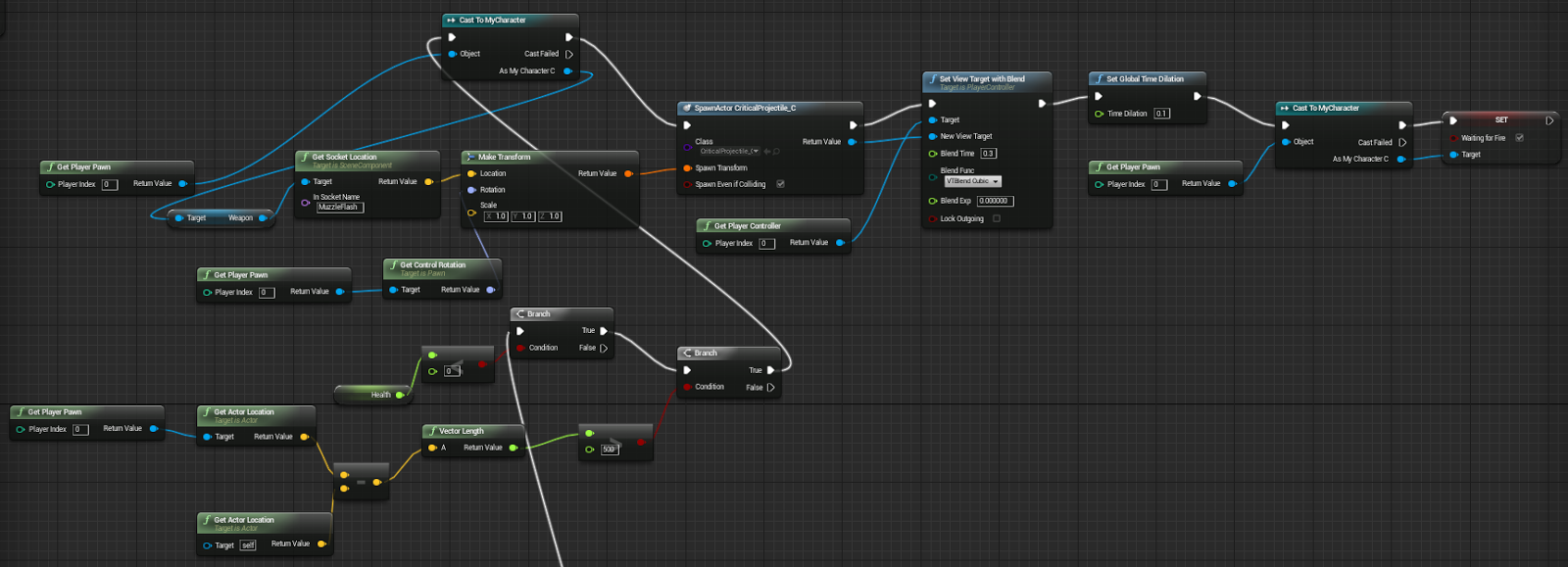This screenshot has height=567, width=1568.
Task: Click the Target Weapon getter node
Action: 220,217
